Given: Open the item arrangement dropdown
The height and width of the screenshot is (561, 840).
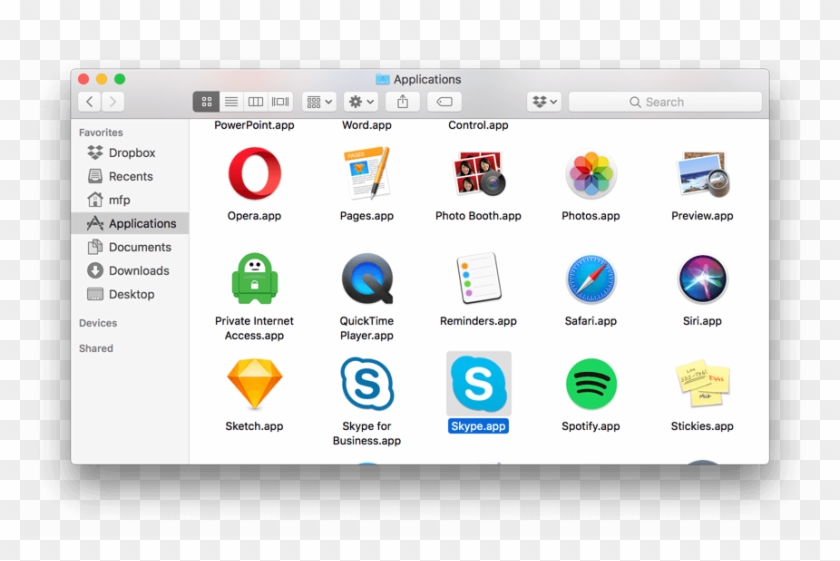Looking at the screenshot, I should pos(319,101).
